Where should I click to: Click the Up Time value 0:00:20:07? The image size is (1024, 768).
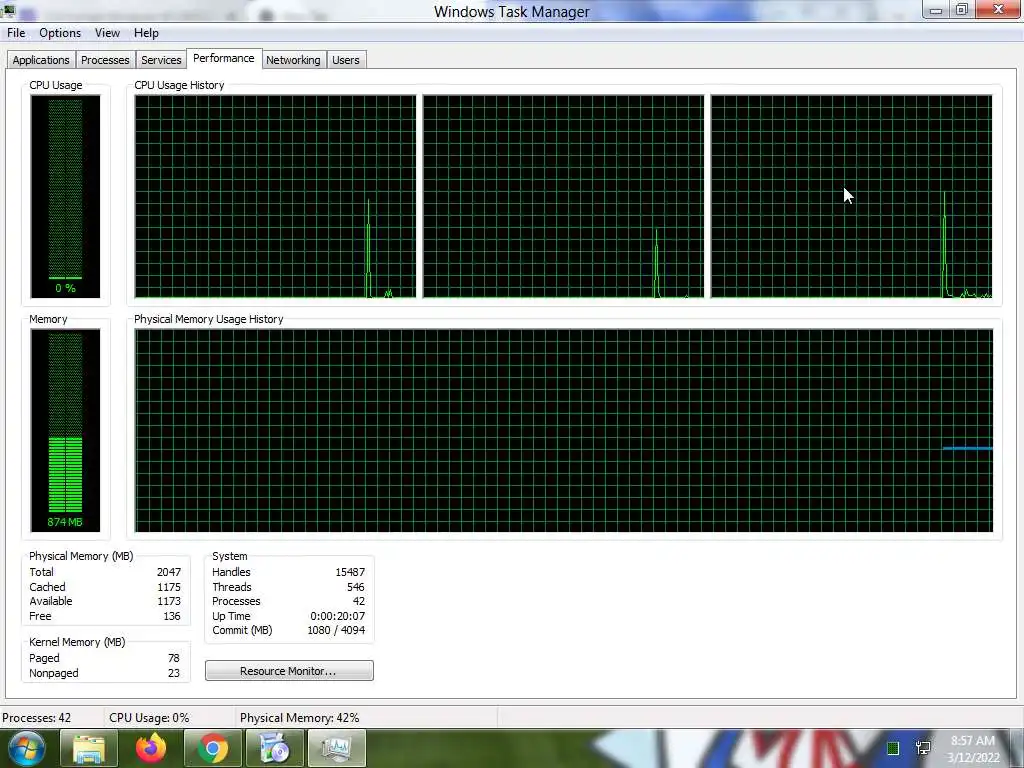click(338, 616)
